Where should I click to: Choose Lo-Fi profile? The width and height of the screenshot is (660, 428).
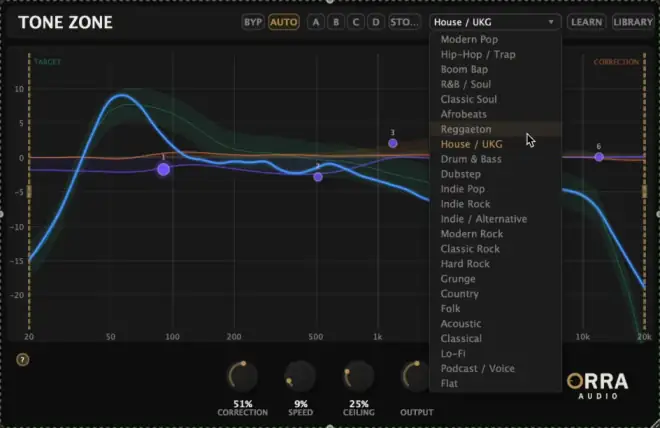[x=495, y=353]
